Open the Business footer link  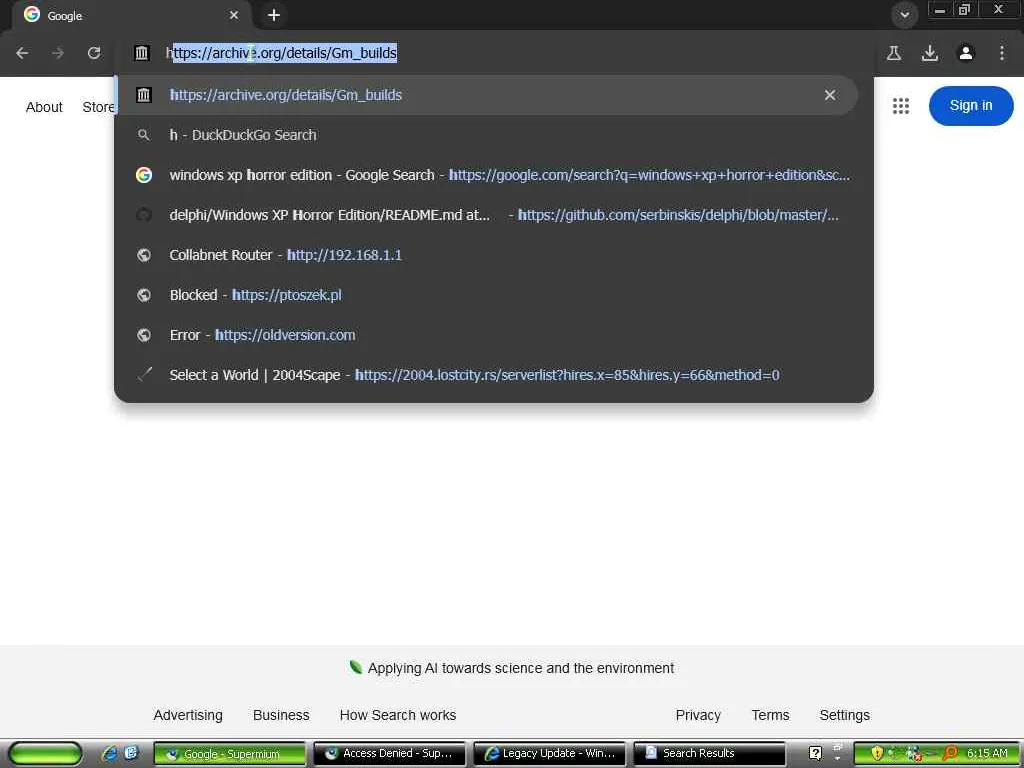(281, 715)
